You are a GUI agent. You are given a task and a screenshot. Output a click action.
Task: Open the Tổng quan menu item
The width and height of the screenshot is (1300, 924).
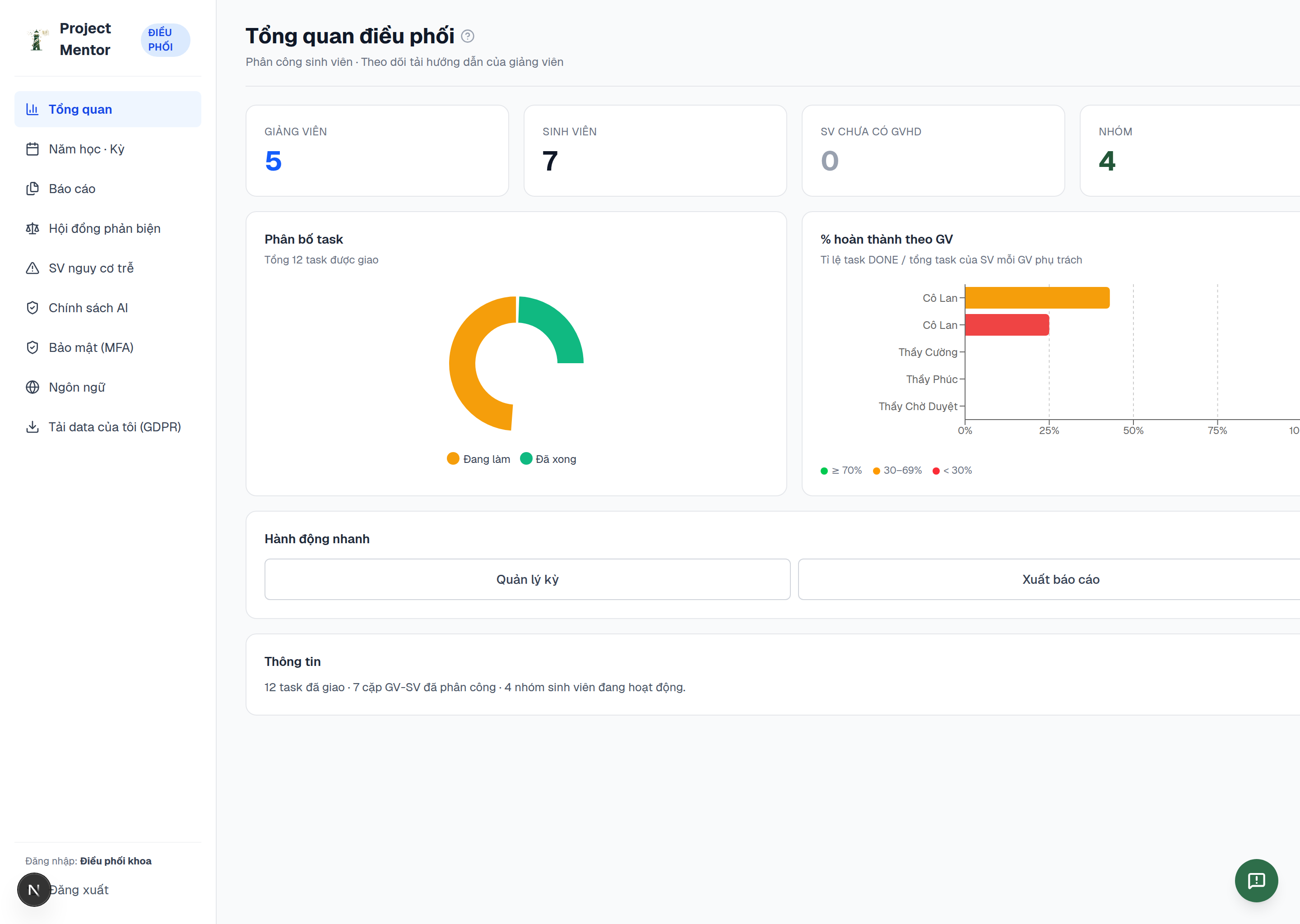[x=107, y=109]
